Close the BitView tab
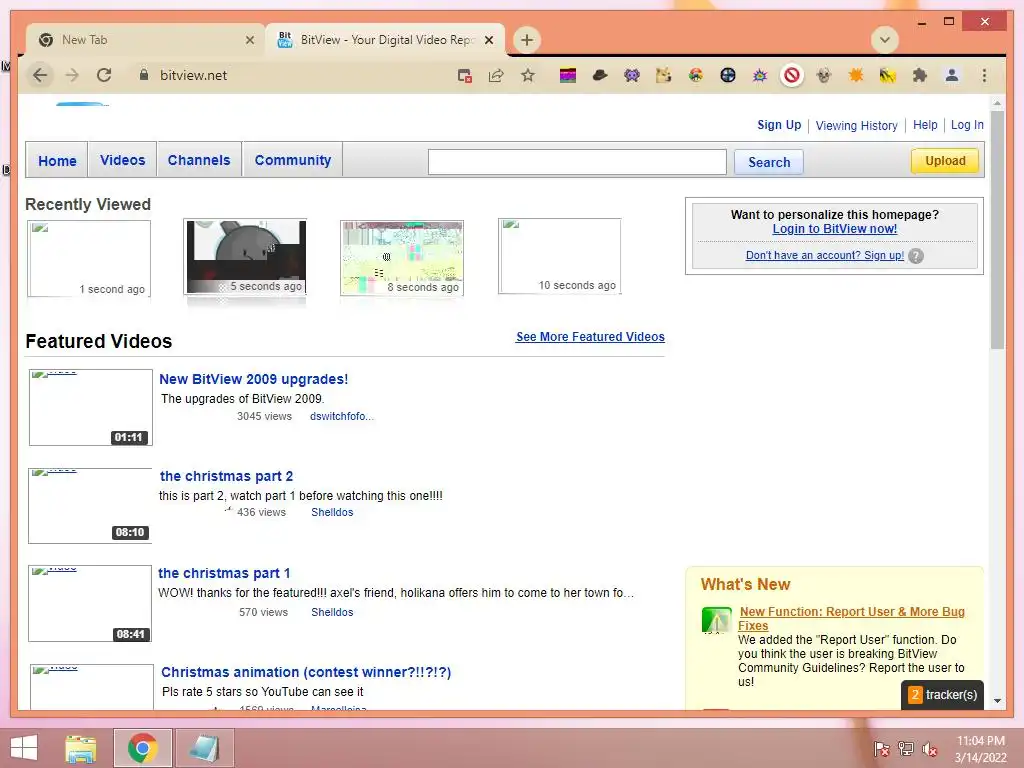The width and height of the screenshot is (1024, 768). (x=488, y=40)
